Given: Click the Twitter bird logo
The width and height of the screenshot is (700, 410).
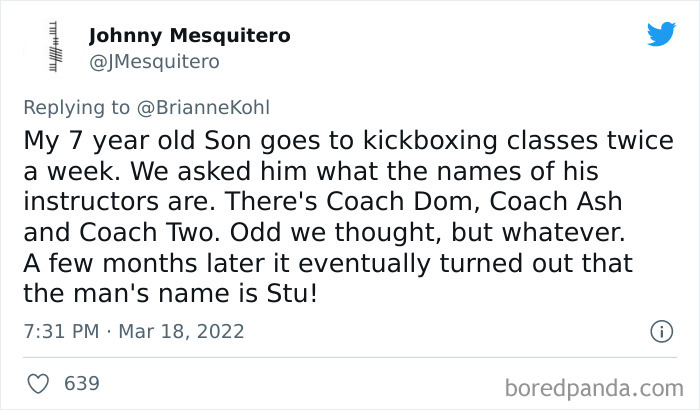Looking at the screenshot, I should [661, 35].
